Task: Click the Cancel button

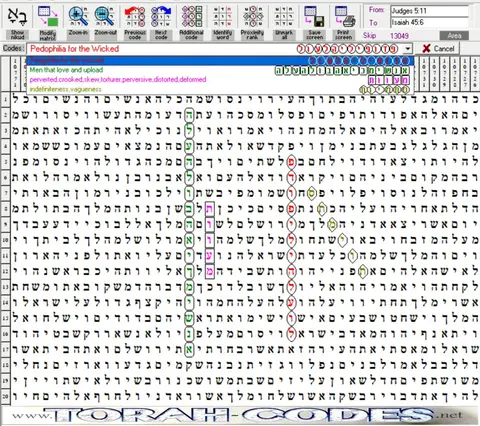Action: [x=438, y=49]
